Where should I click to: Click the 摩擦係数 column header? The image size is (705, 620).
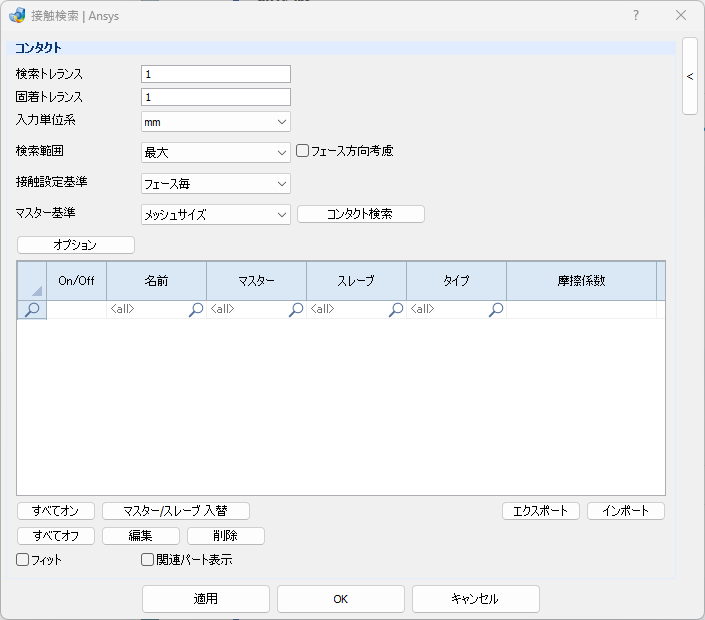(x=581, y=281)
